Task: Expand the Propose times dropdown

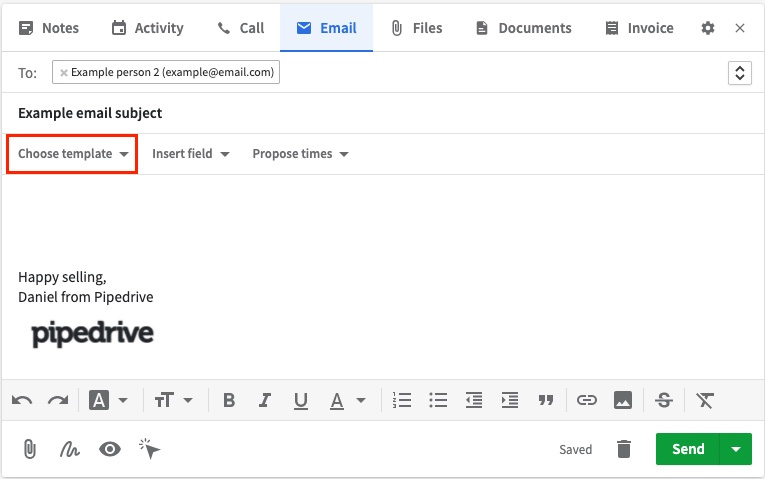Action: point(301,154)
